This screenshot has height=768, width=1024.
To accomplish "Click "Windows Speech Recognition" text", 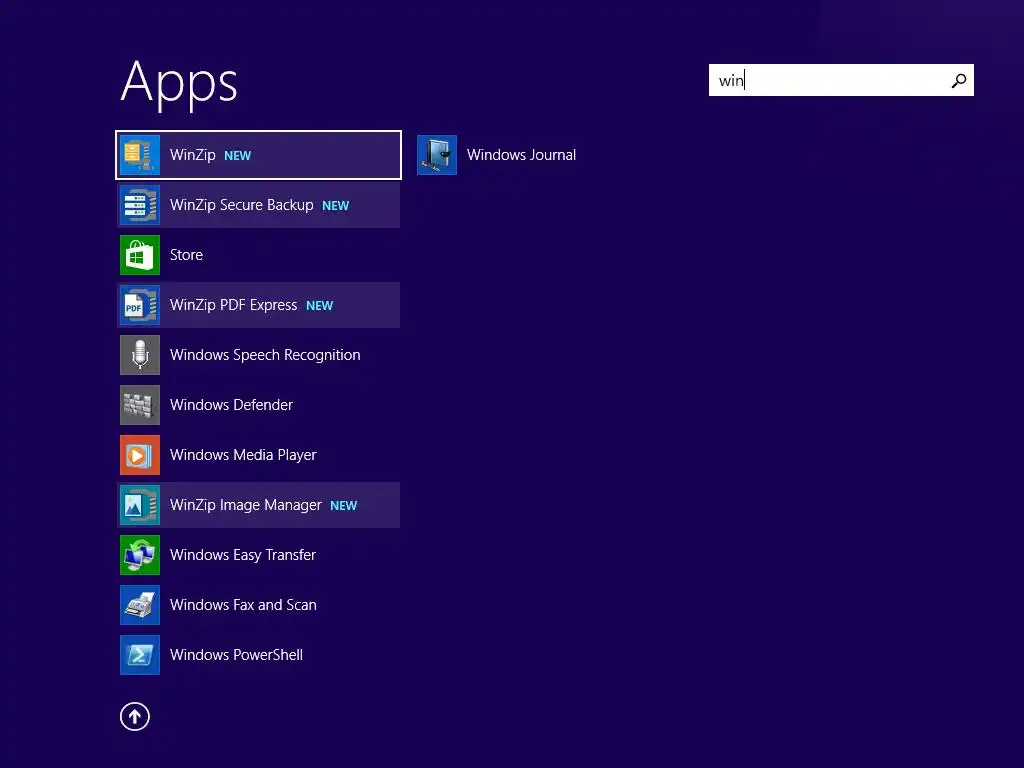I will click(x=265, y=355).
